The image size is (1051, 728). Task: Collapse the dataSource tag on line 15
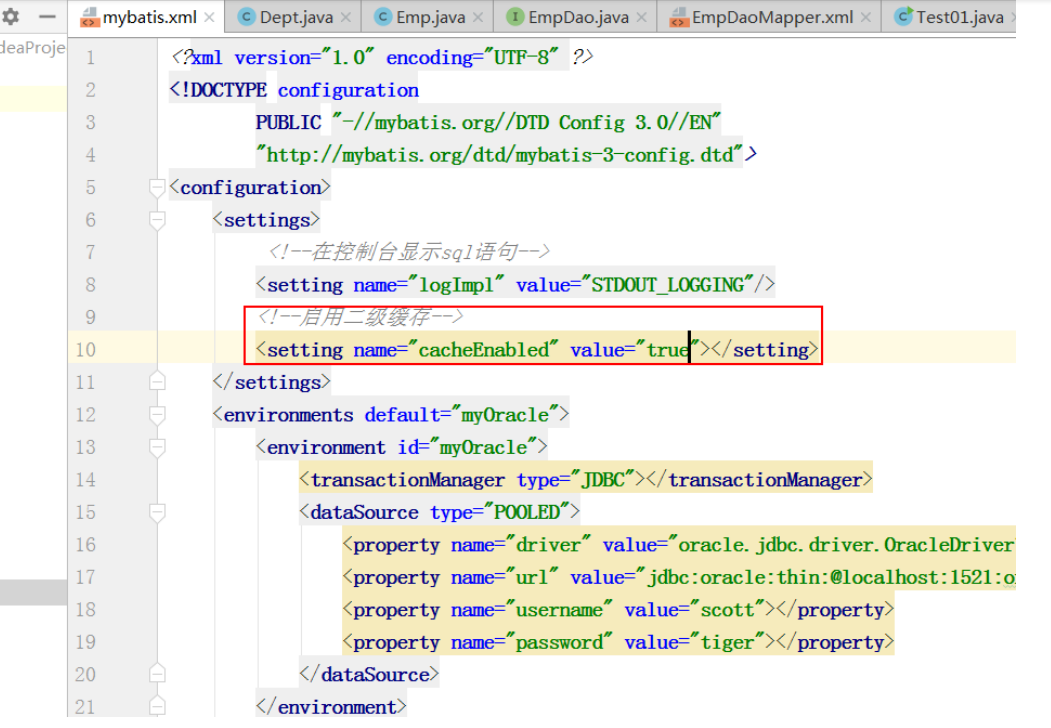tap(157, 513)
